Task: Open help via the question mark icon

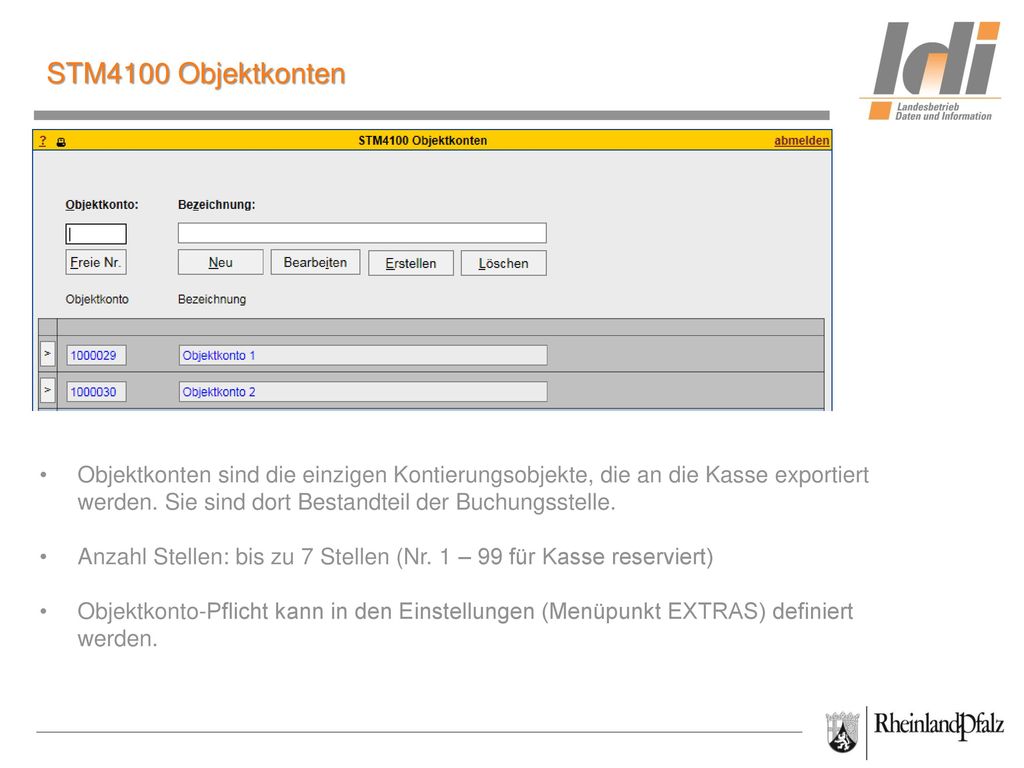Action: [42, 140]
